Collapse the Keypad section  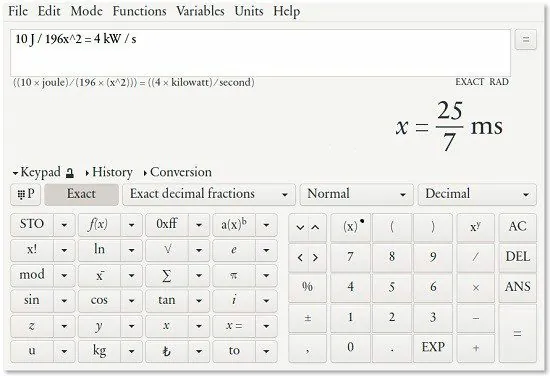(37, 172)
